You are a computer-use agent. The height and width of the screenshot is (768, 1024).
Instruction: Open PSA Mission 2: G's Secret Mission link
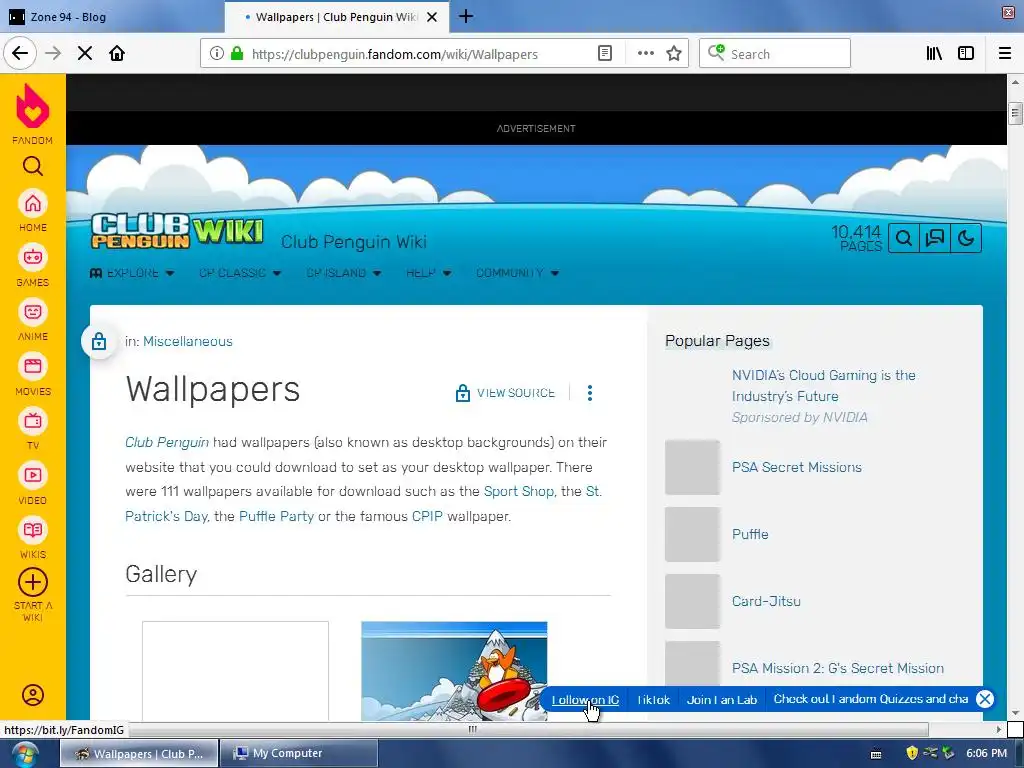(x=838, y=668)
